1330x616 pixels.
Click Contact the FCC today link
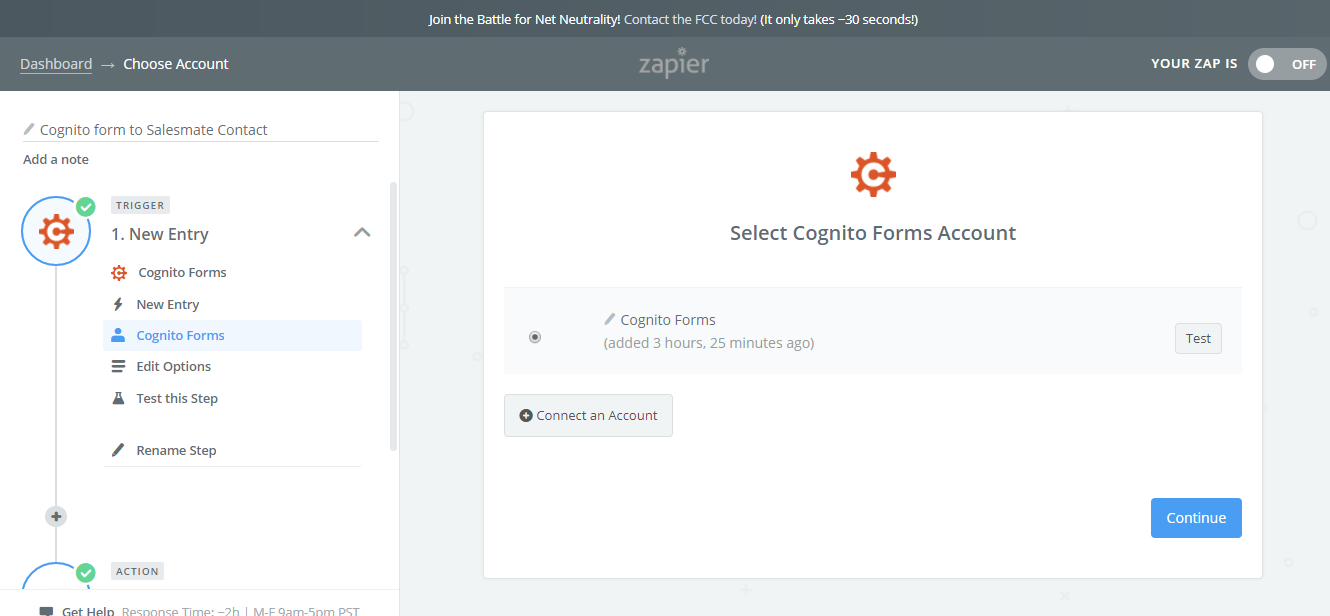690,19
